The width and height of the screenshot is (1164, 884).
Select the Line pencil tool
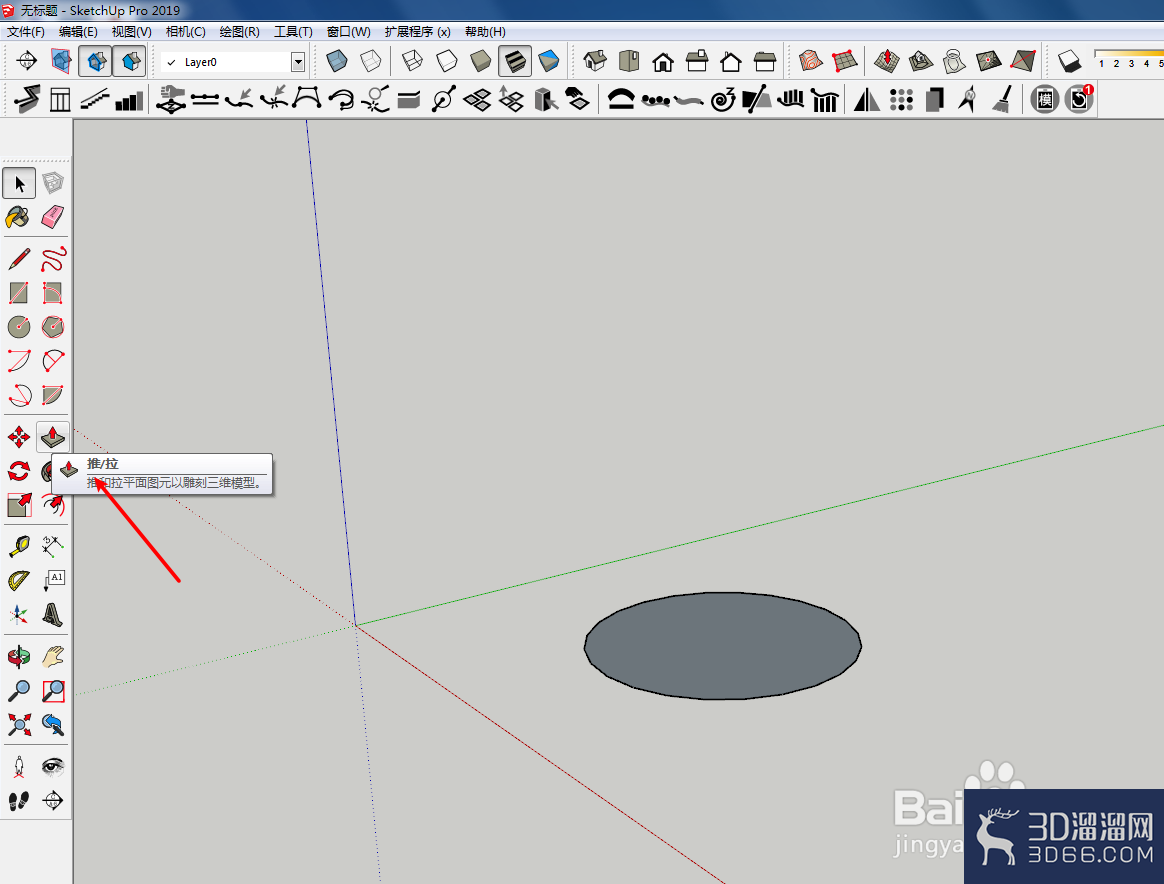19,260
